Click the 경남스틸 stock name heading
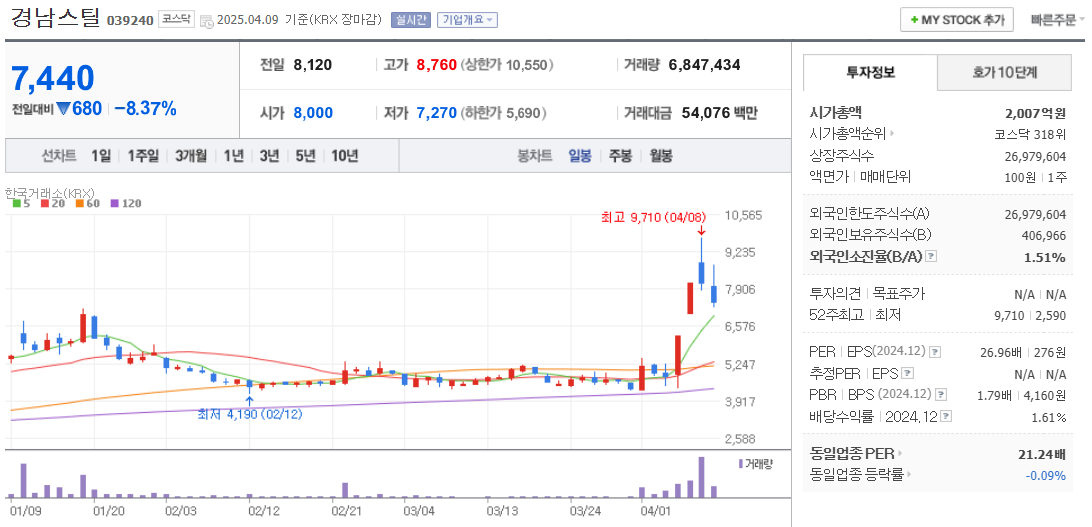This screenshot has width=1092, height=527. click(x=55, y=18)
